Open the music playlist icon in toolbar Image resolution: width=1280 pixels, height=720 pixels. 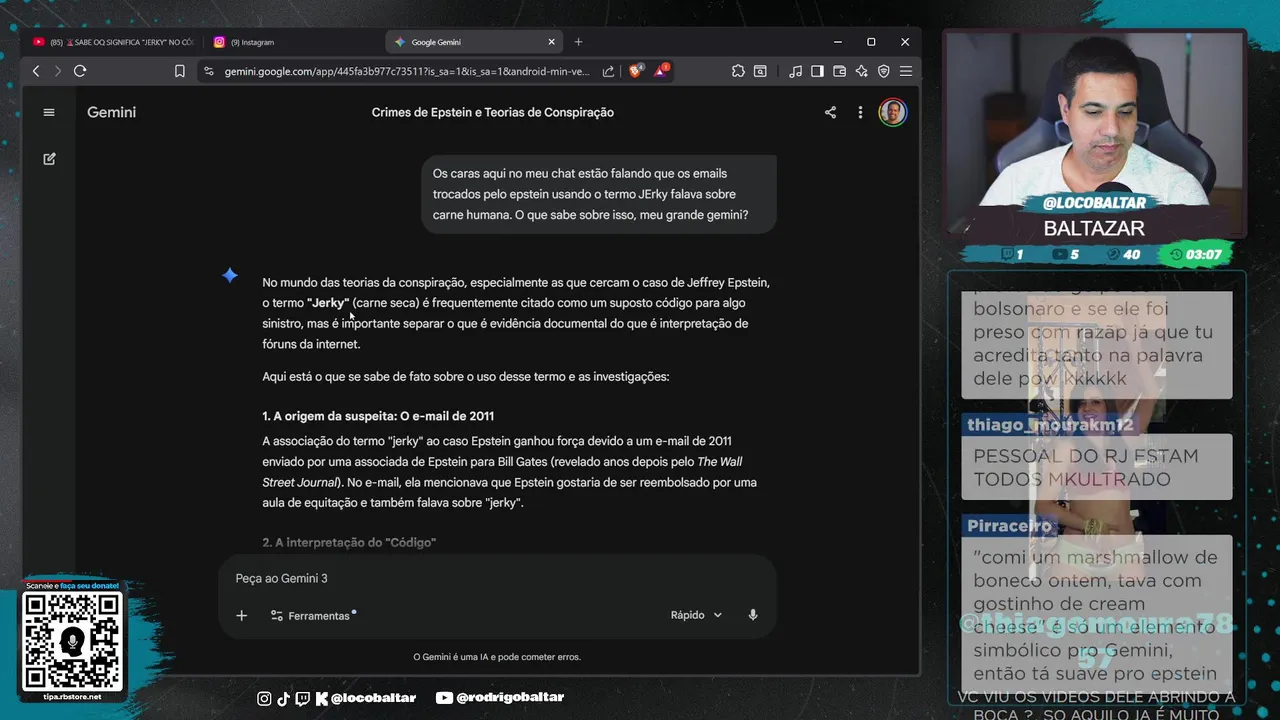[x=795, y=71]
